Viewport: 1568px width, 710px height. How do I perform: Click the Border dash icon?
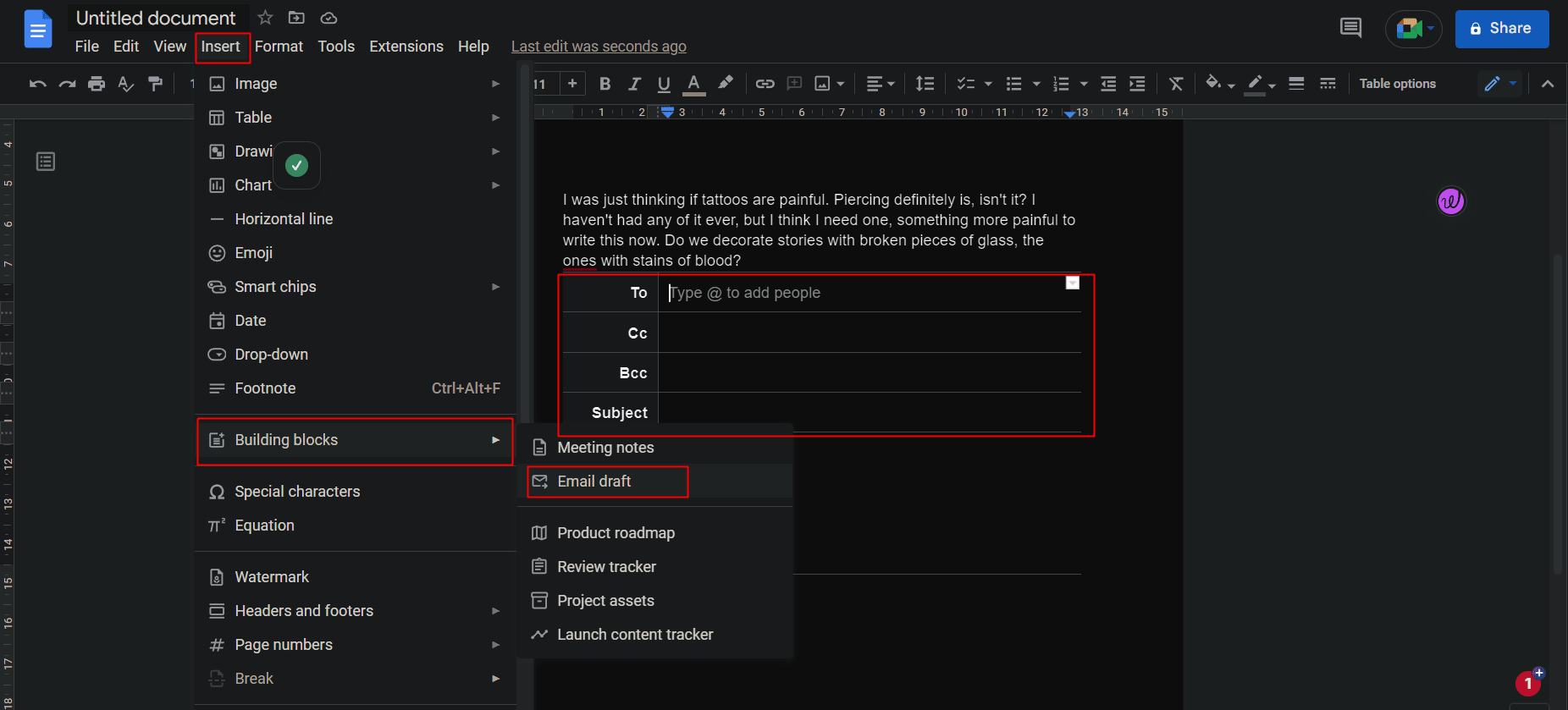tap(1328, 84)
